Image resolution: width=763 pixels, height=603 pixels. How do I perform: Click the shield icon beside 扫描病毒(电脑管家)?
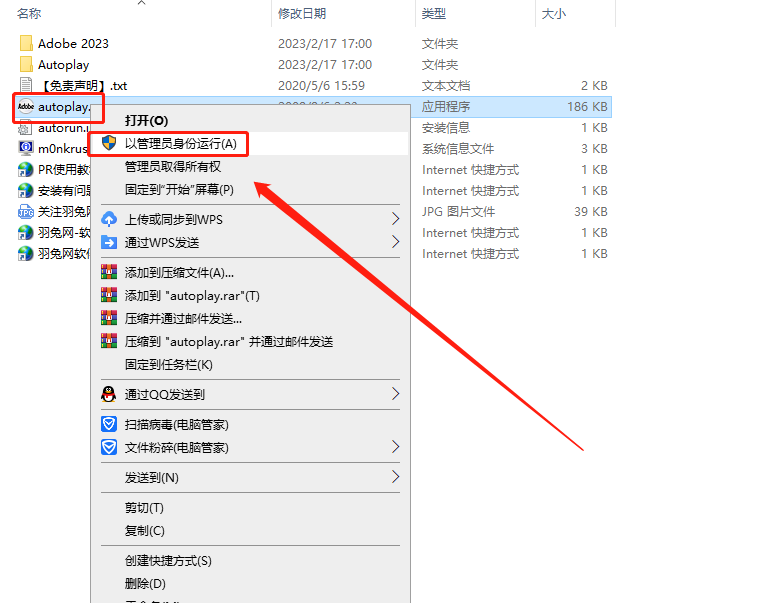109,424
